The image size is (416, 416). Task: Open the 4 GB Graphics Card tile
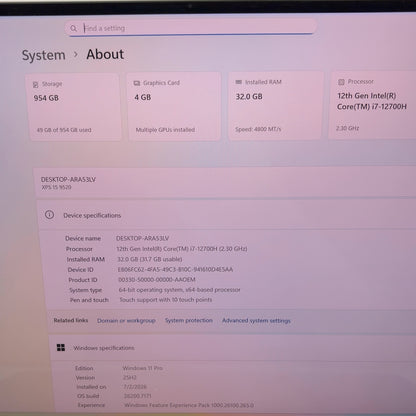pos(174,107)
